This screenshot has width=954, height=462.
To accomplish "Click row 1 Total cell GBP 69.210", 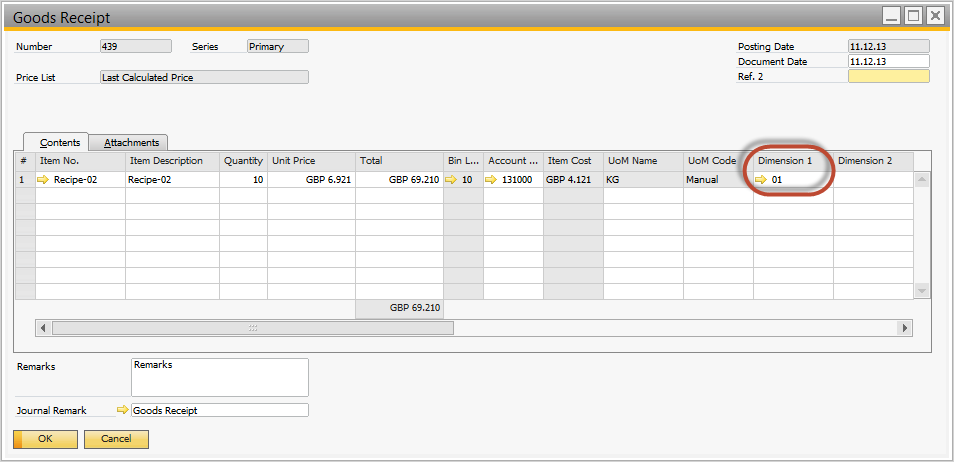I will pyautogui.click(x=399, y=180).
